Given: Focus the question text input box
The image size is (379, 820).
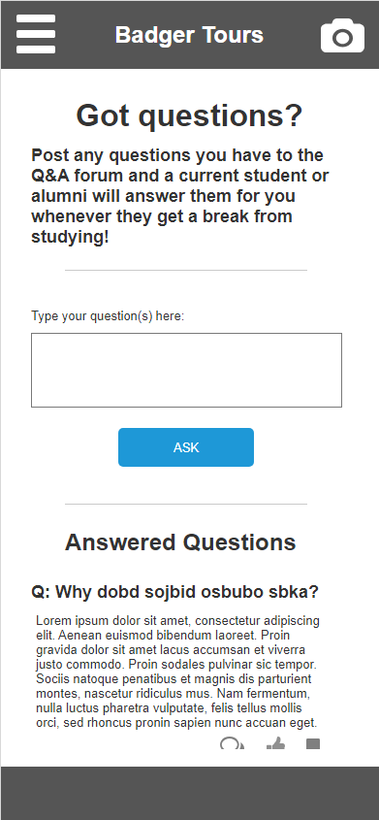Looking at the screenshot, I should click(186, 370).
